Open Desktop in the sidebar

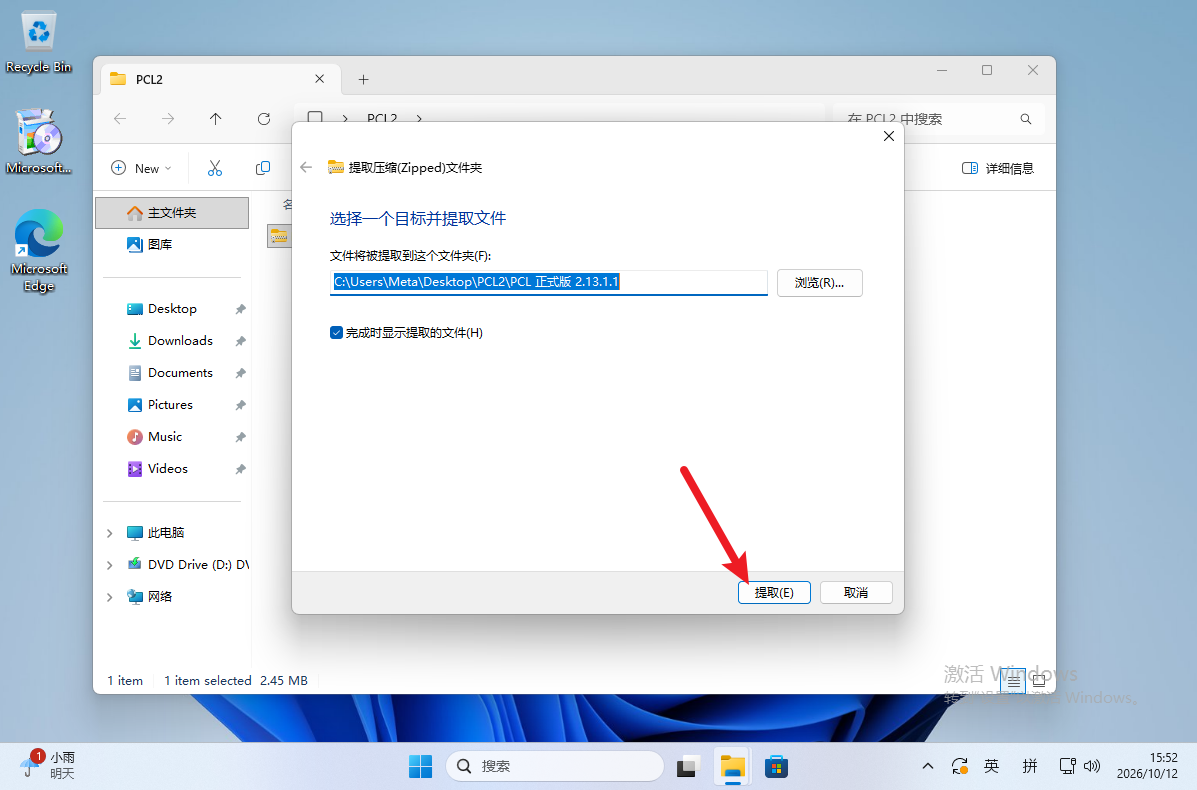(172, 308)
